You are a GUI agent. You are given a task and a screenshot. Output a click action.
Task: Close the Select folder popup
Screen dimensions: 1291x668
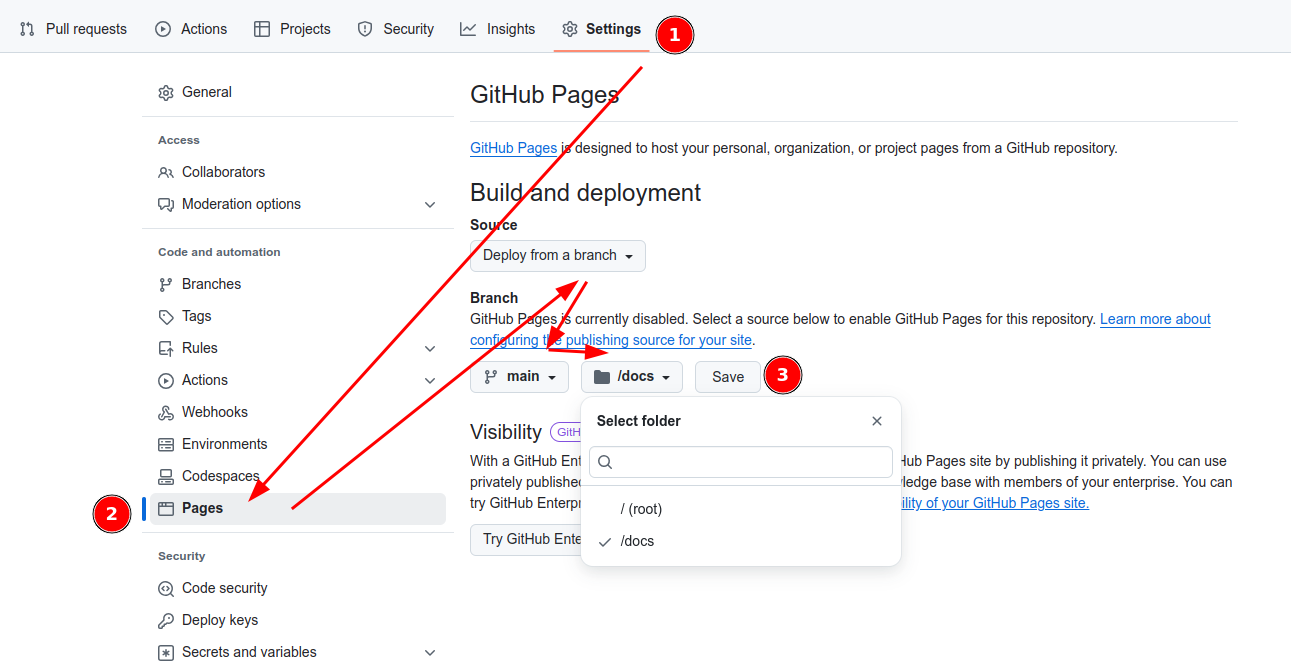click(877, 421)
